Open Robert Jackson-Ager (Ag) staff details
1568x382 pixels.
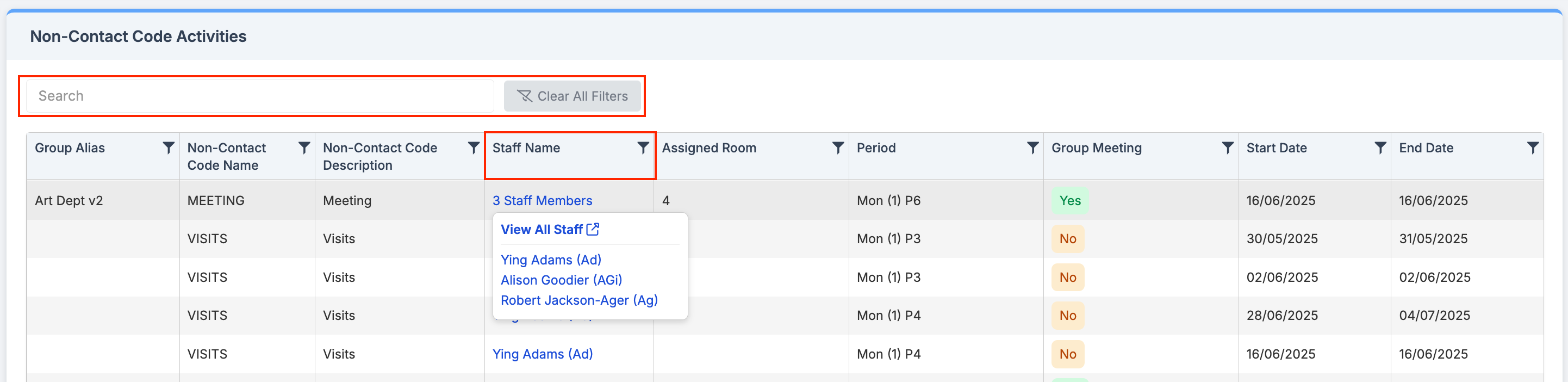pos(579,300)
